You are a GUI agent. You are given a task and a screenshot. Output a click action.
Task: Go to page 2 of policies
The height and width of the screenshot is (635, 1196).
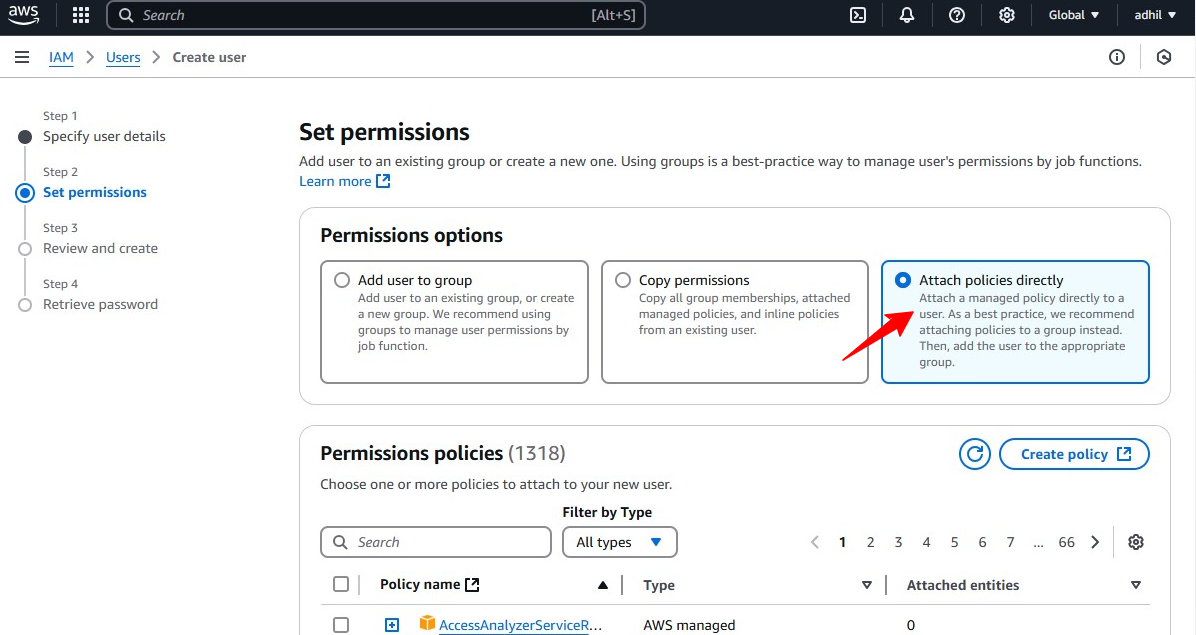pyautogui.click(x=871, y=542)
